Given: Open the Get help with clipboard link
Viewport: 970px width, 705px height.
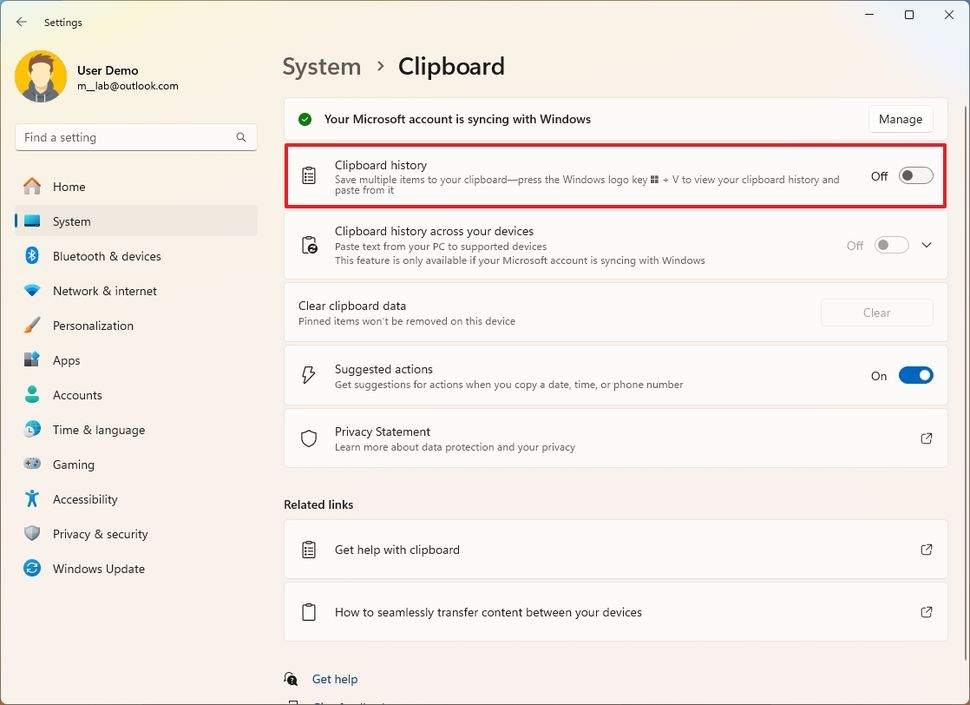Looking at the screenshot, I should click(x=396, y=549).
